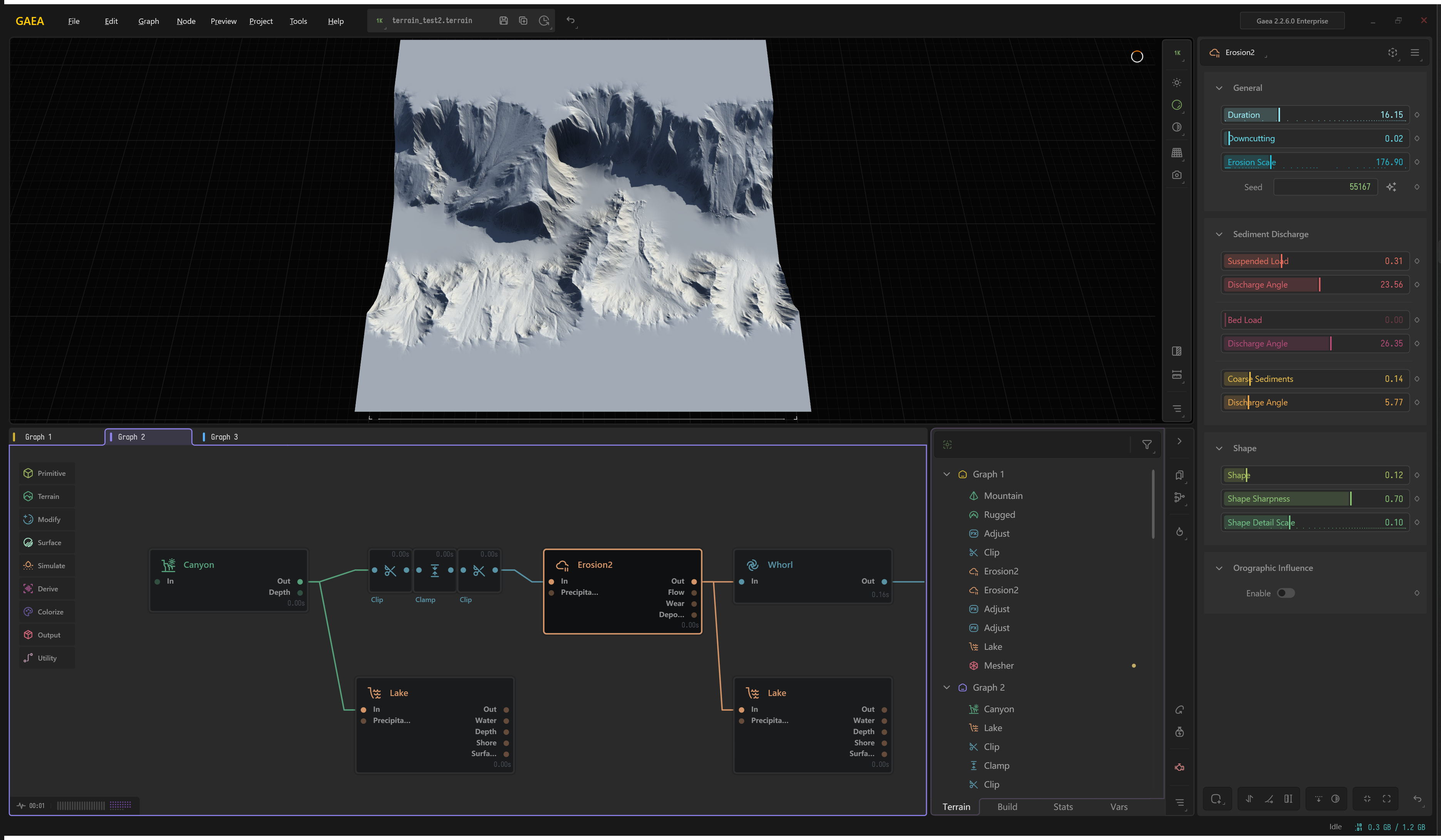Click the filter funnel icon
1441x840 pixels.
[x=1146, y=445]
